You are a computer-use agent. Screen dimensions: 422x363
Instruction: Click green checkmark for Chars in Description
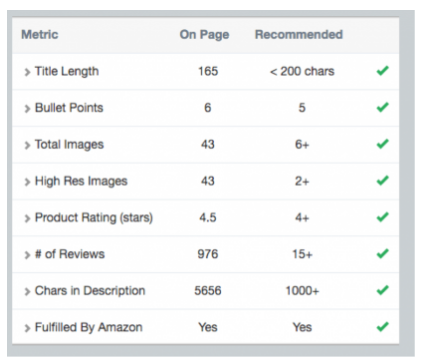click(383, 290)
